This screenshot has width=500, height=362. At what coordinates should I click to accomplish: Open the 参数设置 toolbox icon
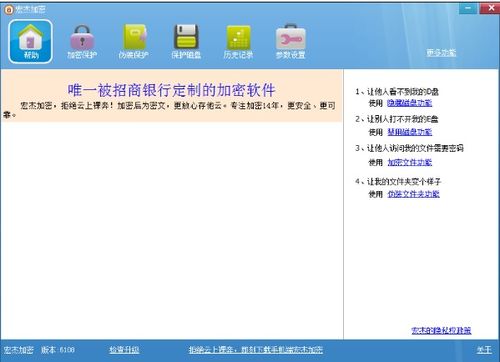(290, 41)
